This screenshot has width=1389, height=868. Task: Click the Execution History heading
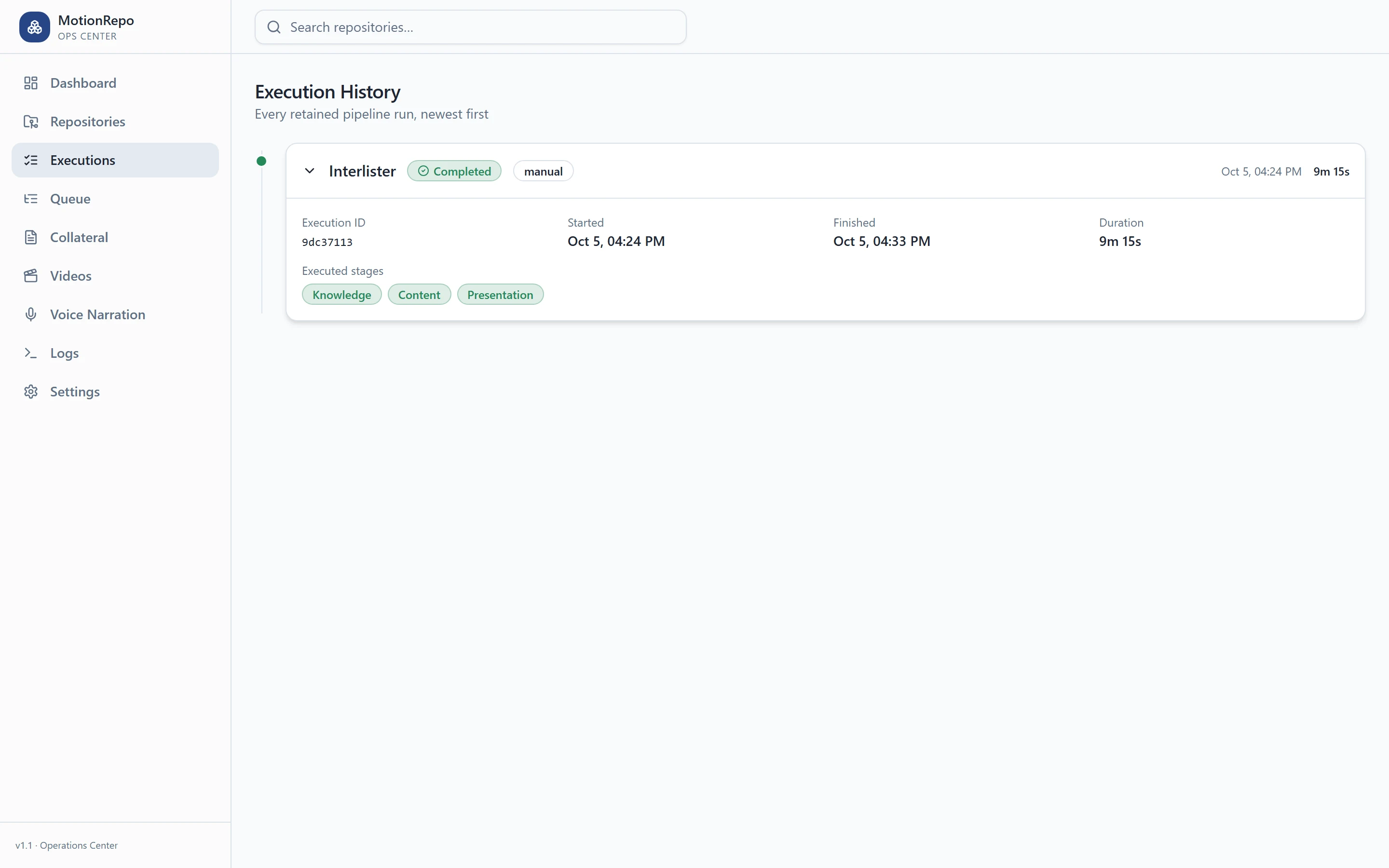(x=327, y=92)
